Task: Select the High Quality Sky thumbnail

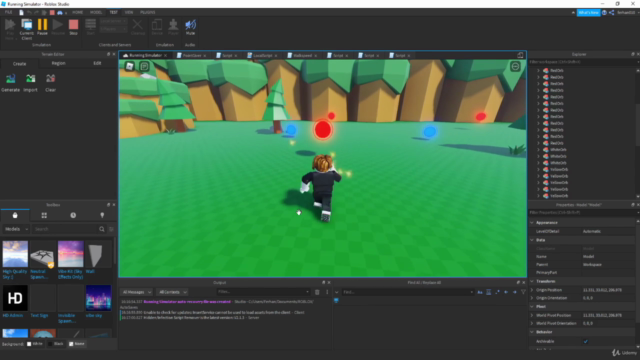Action: tap(15, 254)
